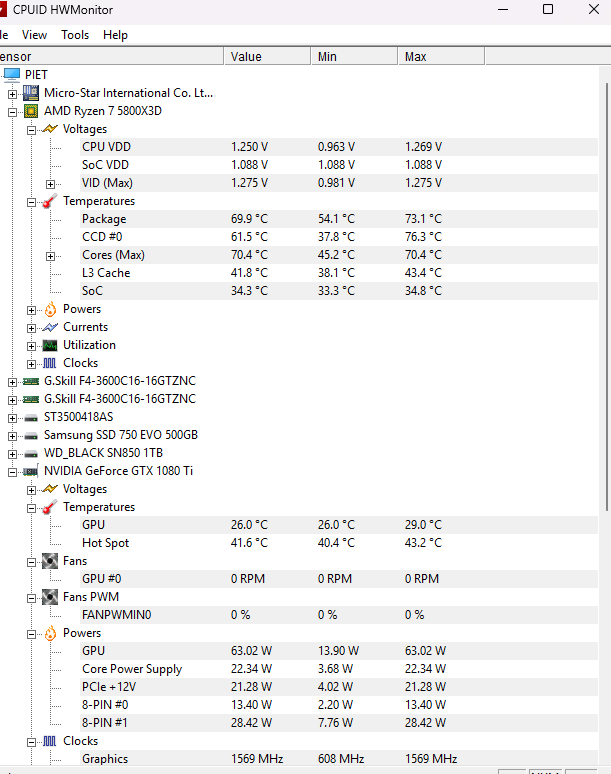
Task: Expand the Micro-Star International node
Action: pyautogui.click(x=12, y=94)
